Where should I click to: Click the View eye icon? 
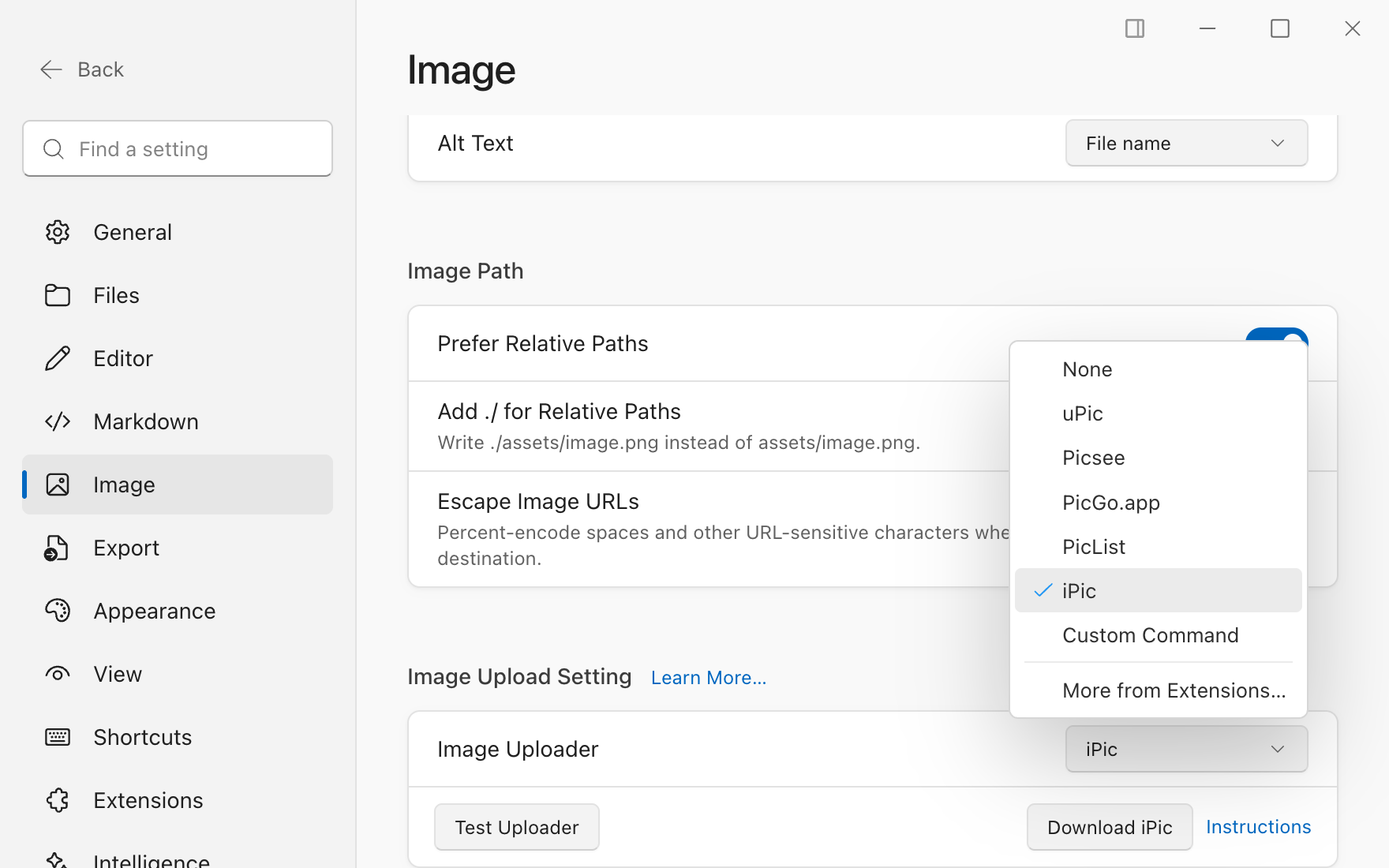(58, 674)
